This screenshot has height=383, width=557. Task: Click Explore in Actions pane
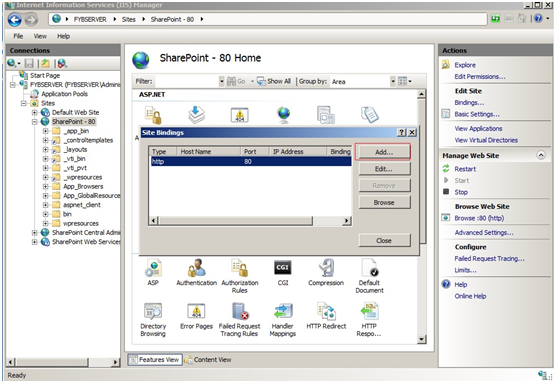[x=465, y=65]
